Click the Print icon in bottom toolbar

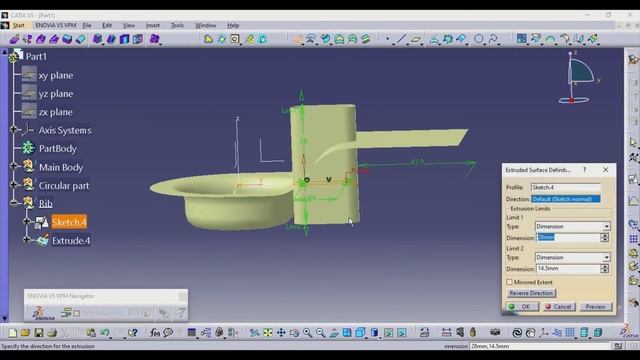pyautogui.click(x=52, y=333)
